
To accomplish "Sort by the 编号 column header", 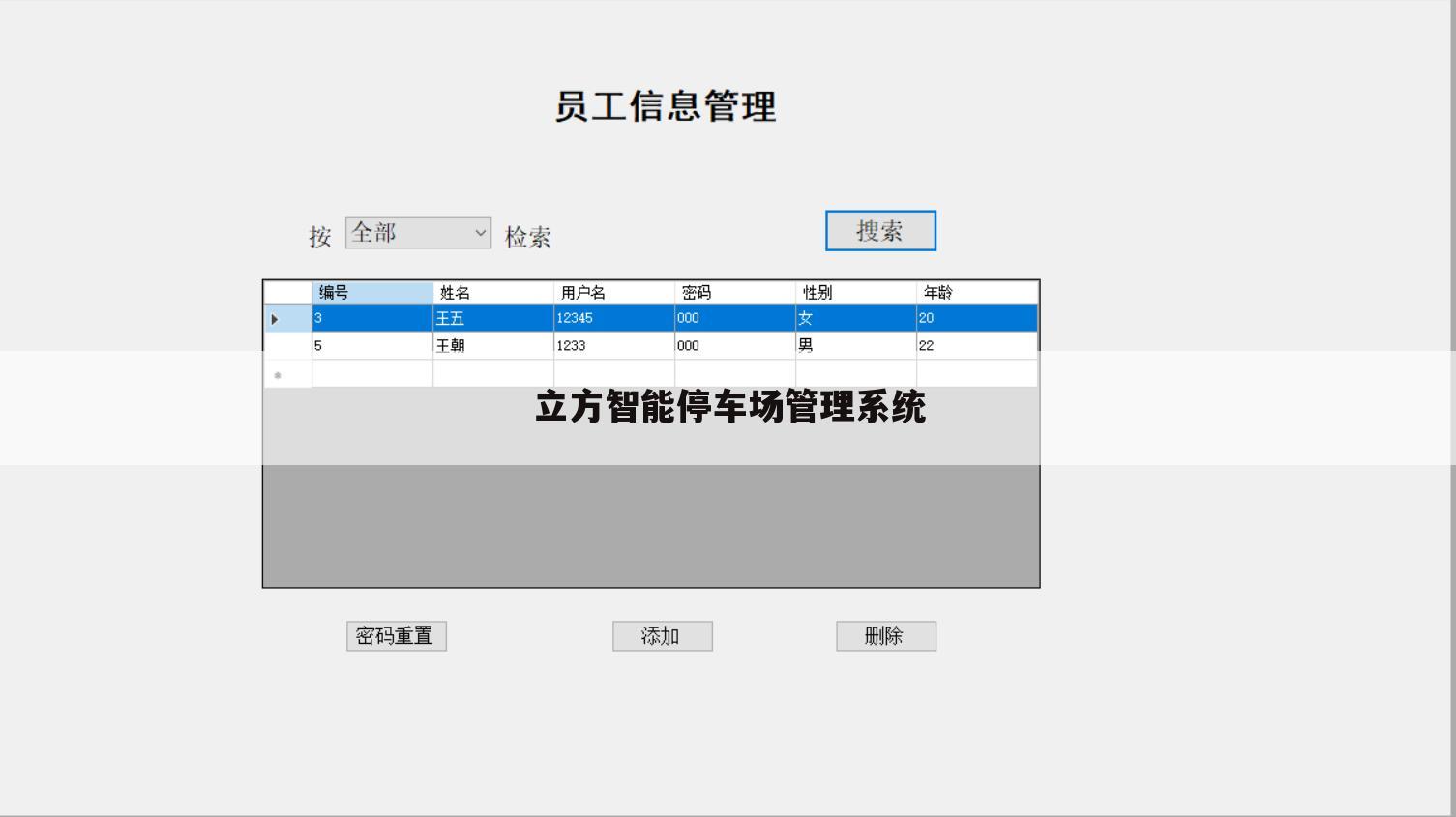I will (372, 292).
